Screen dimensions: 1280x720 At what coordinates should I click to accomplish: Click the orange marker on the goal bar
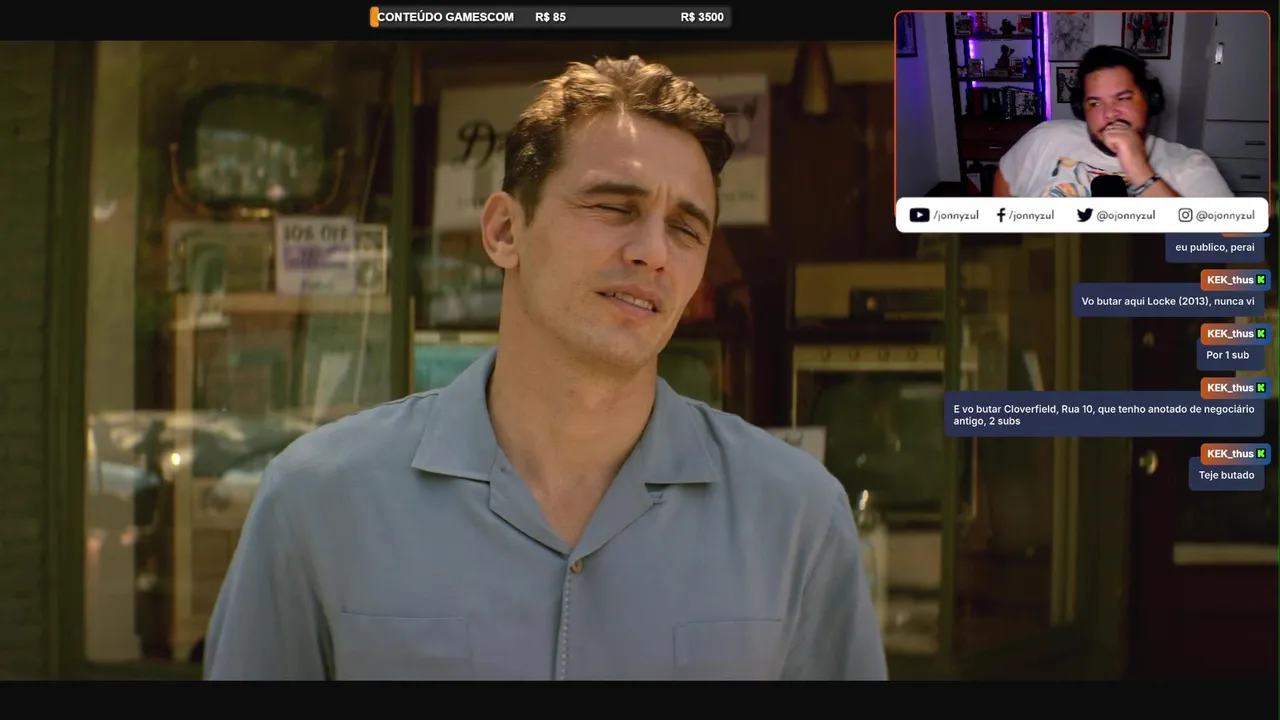pos(374,17)
